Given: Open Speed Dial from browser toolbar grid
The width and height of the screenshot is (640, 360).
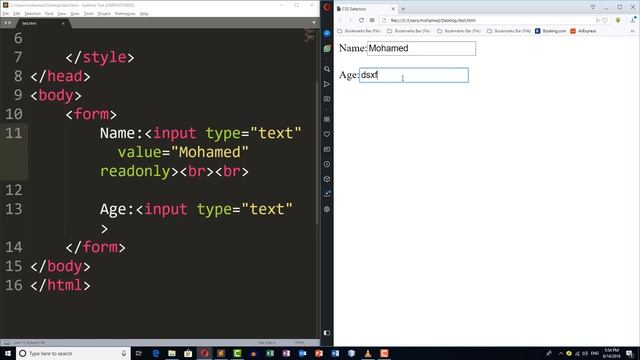Looking at the screenshot, I should pyautogui.click(x=372, y=20).
